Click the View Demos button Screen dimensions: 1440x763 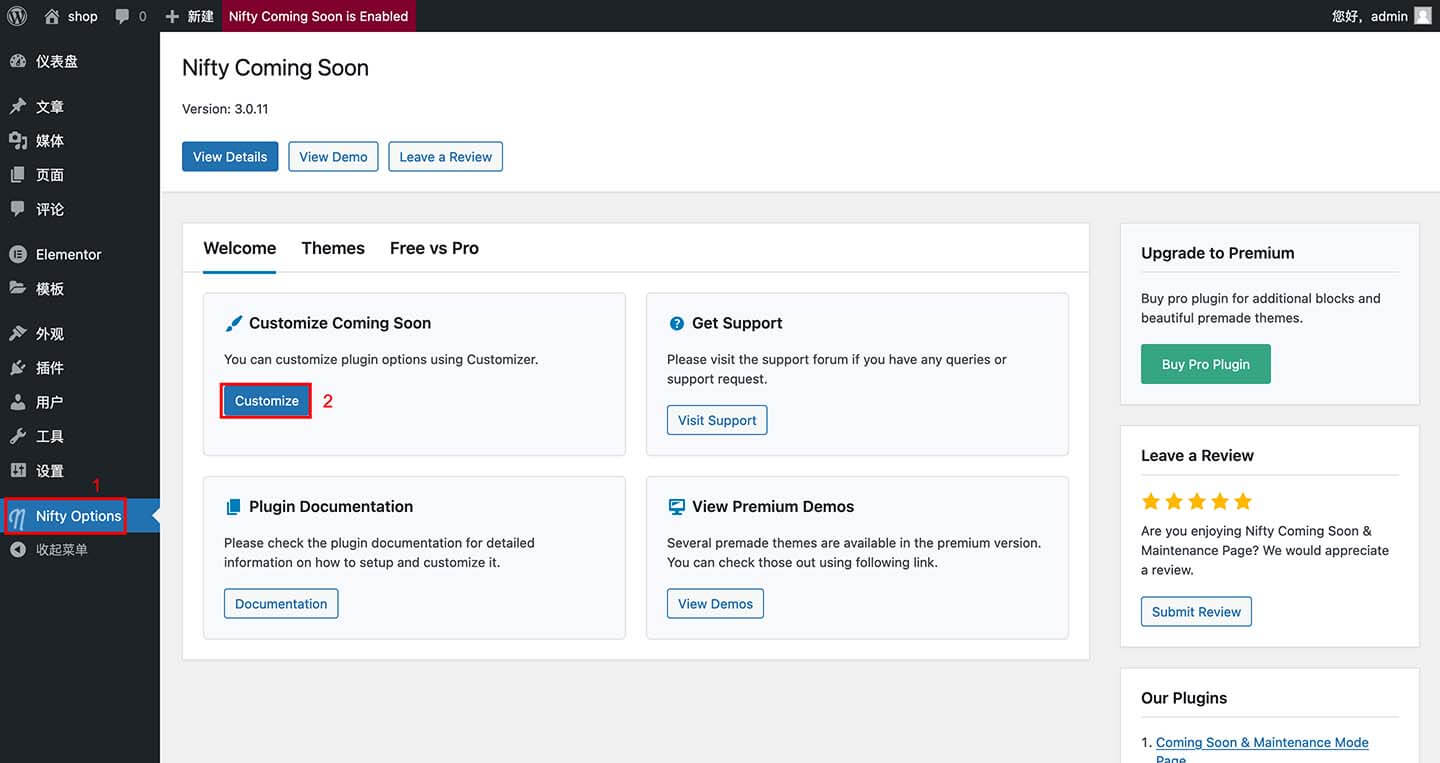click(x=715, y=604)
